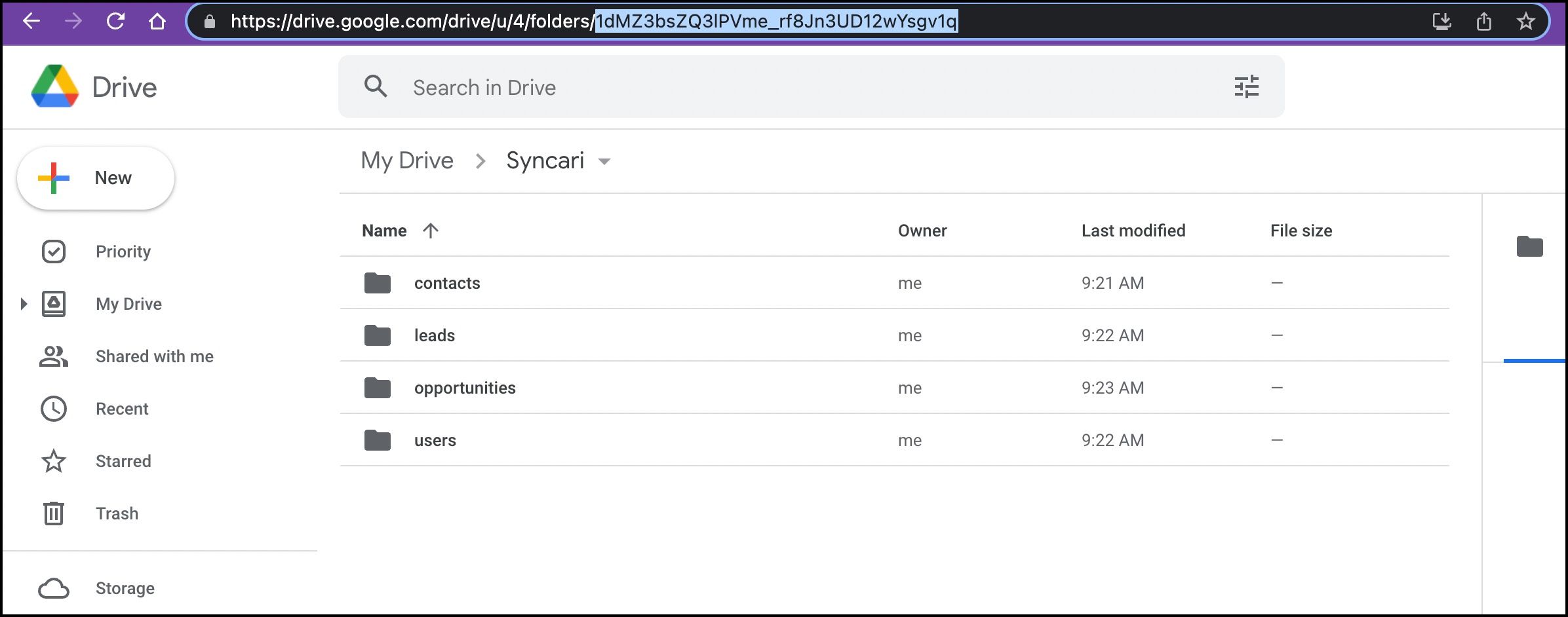Click My Drive in the breadcrumb
This screenshot has width=1568, height=617.
[407, 160]
